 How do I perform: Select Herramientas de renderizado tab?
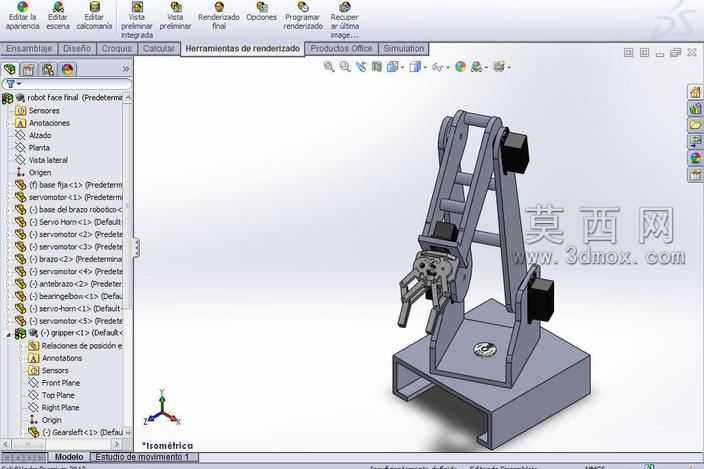(242, 48)
